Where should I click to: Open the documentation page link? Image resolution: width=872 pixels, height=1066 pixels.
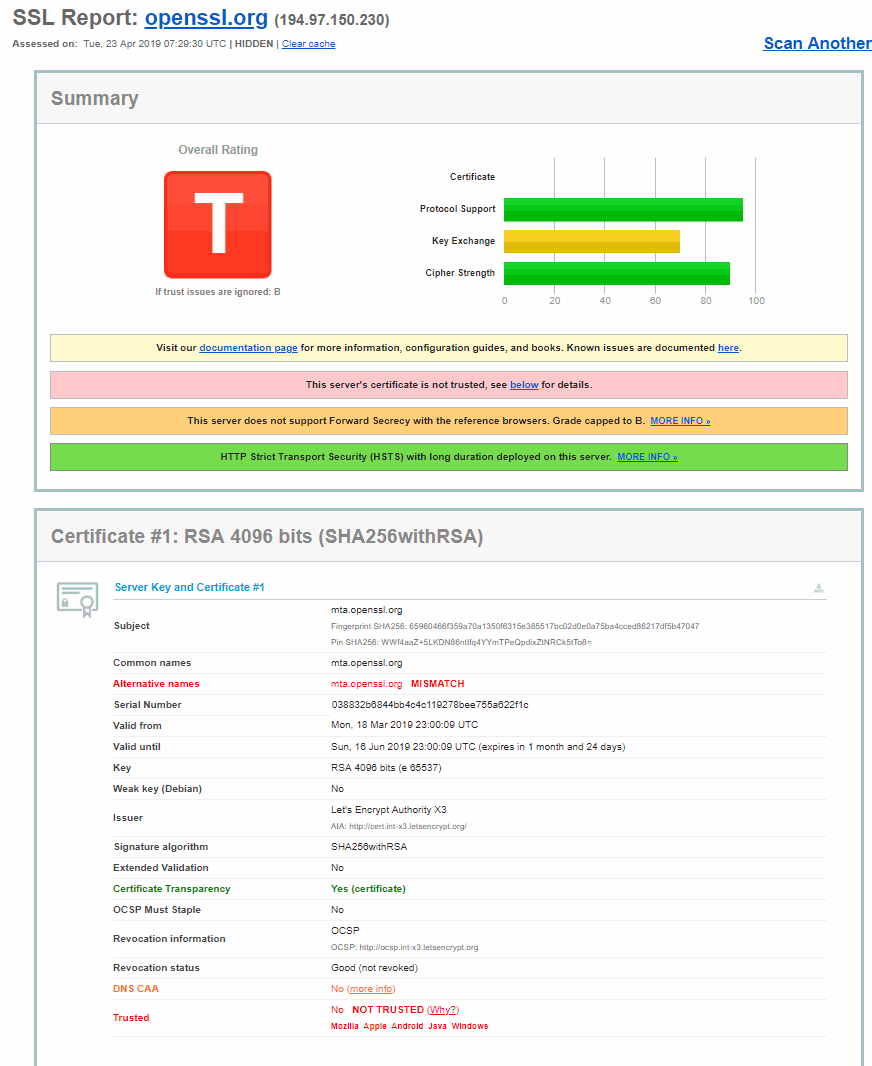click(x=248, y=347)
